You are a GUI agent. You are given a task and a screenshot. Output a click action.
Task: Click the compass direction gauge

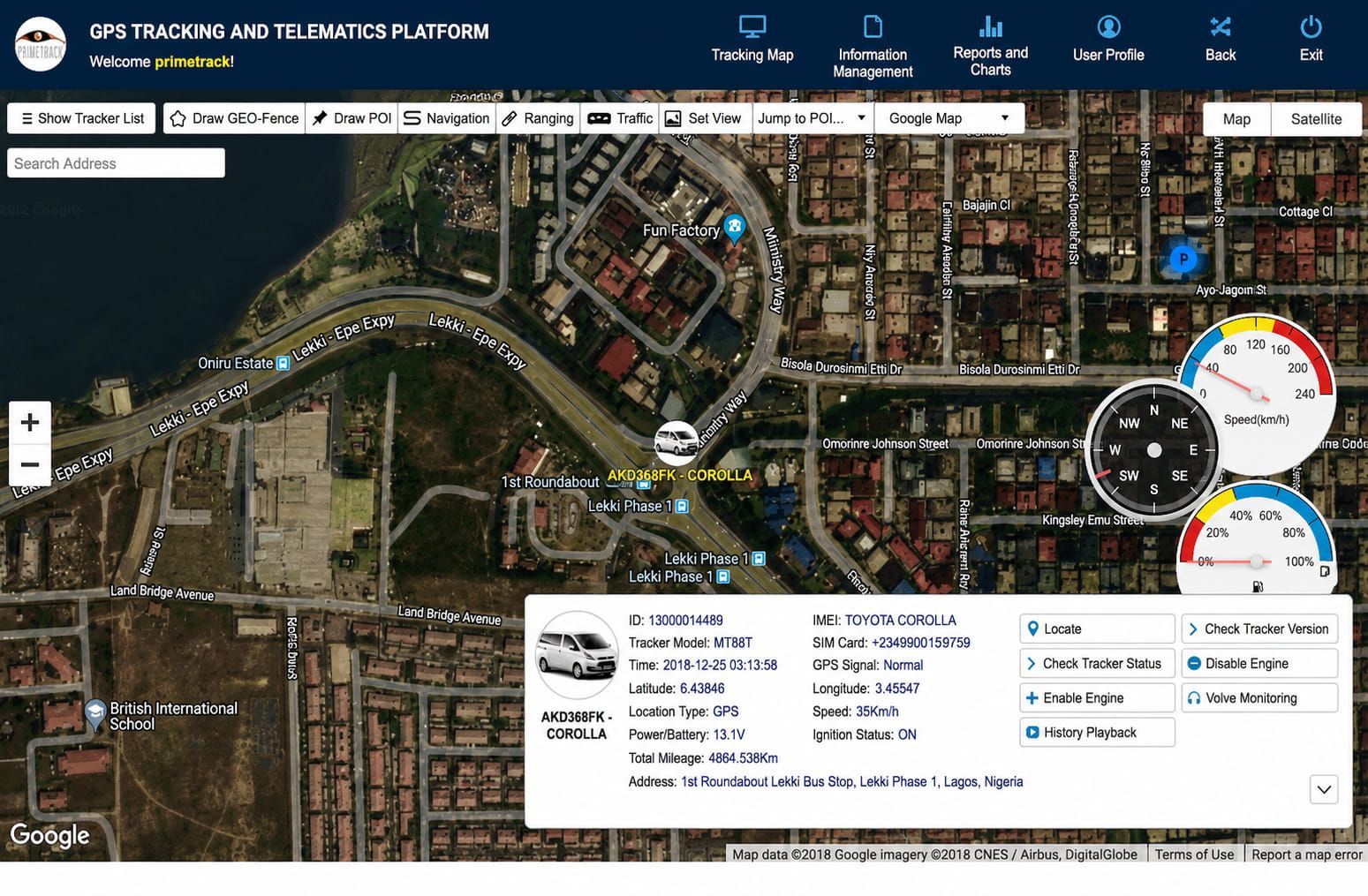[1153, 450]
